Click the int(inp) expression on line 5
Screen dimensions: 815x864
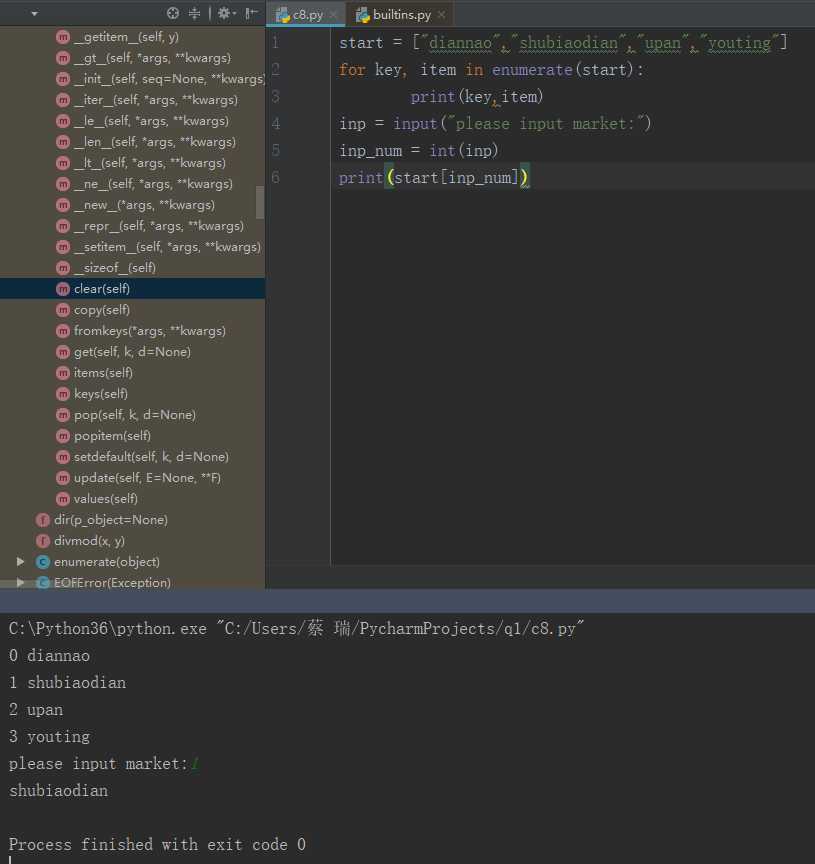click(463, 150)
